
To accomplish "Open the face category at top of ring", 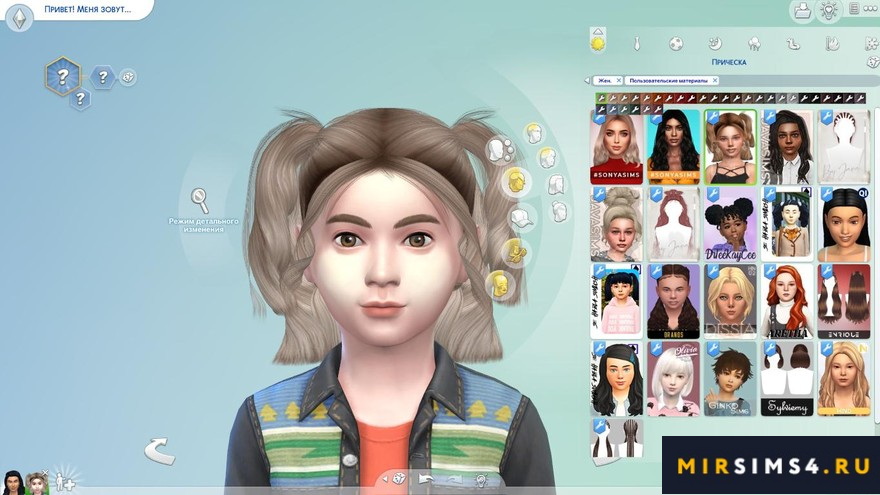I will coord(534,134).
